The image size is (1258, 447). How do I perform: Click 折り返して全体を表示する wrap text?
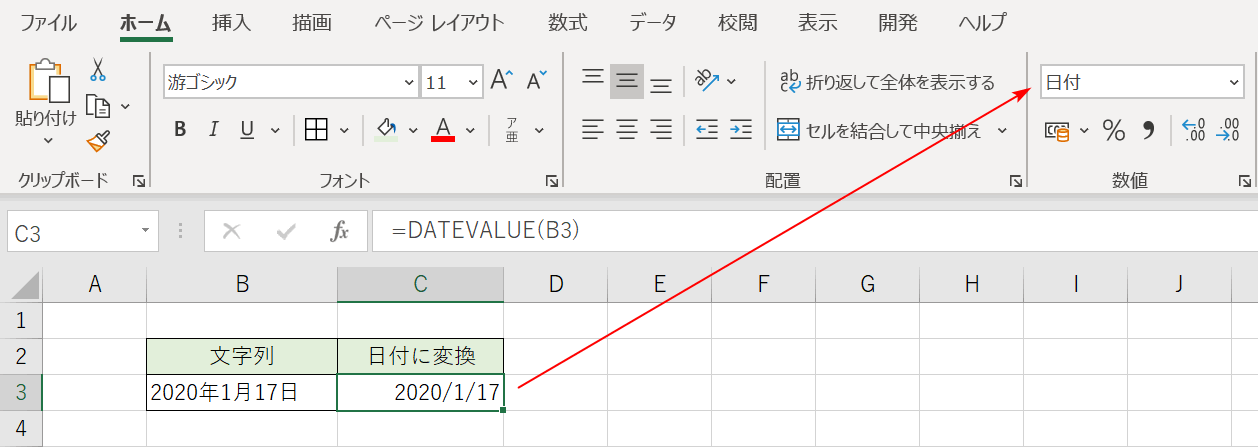tap(887, 82)
